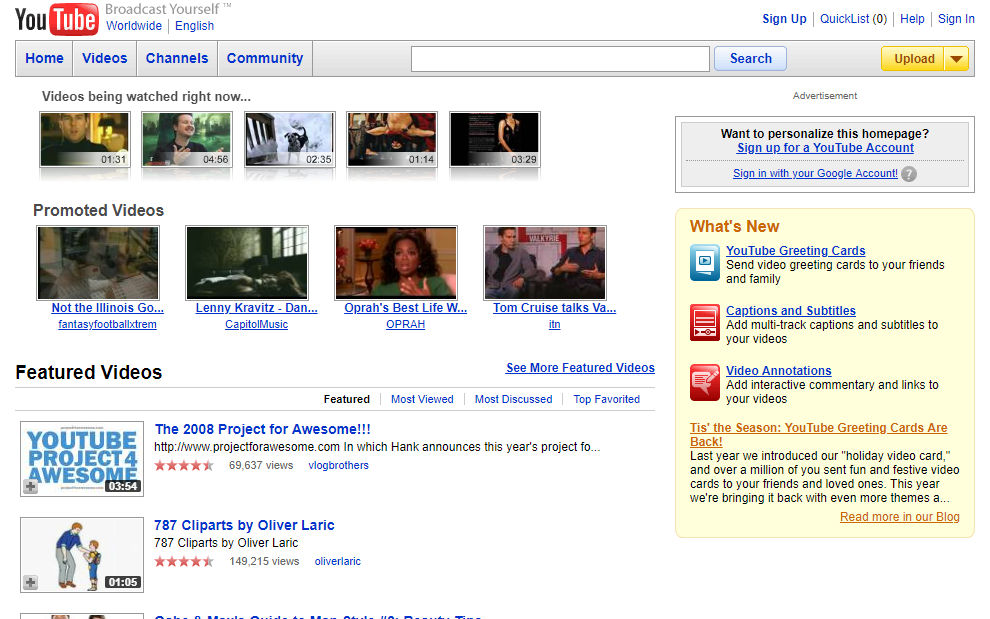Open Tis' the Season blog headline
This screenshot has height=619, width=990.
coord(818,435)
